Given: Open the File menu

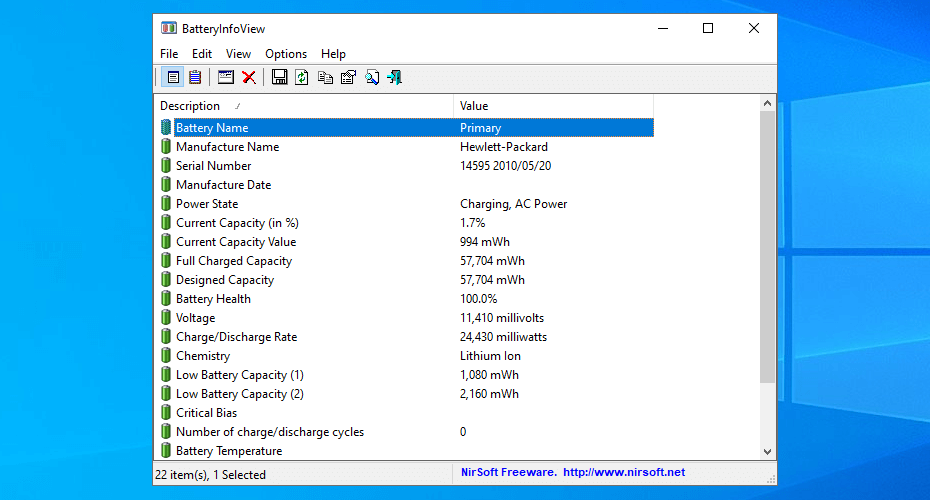Looking at the screenshot, I should click(169, 53).
